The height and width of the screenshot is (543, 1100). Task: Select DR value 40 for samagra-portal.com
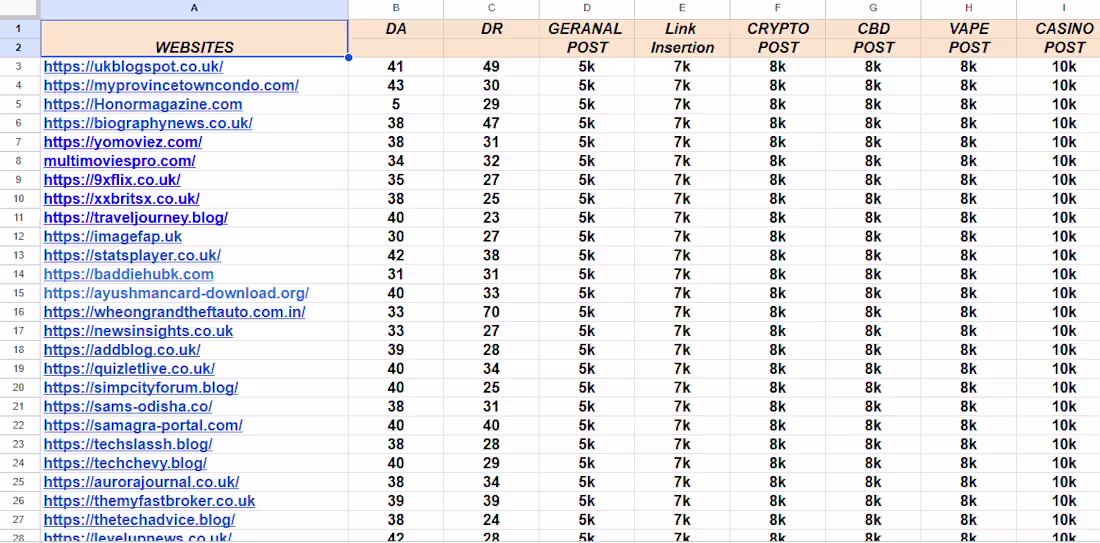click(491, 426)
